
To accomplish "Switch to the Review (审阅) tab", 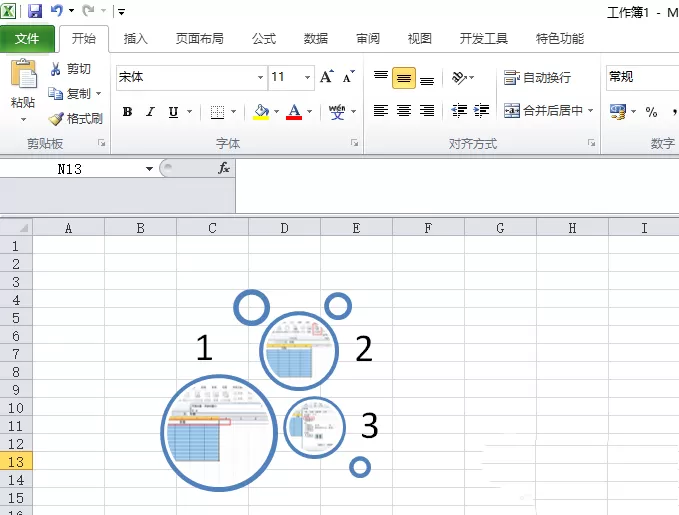I will point(368,39).
